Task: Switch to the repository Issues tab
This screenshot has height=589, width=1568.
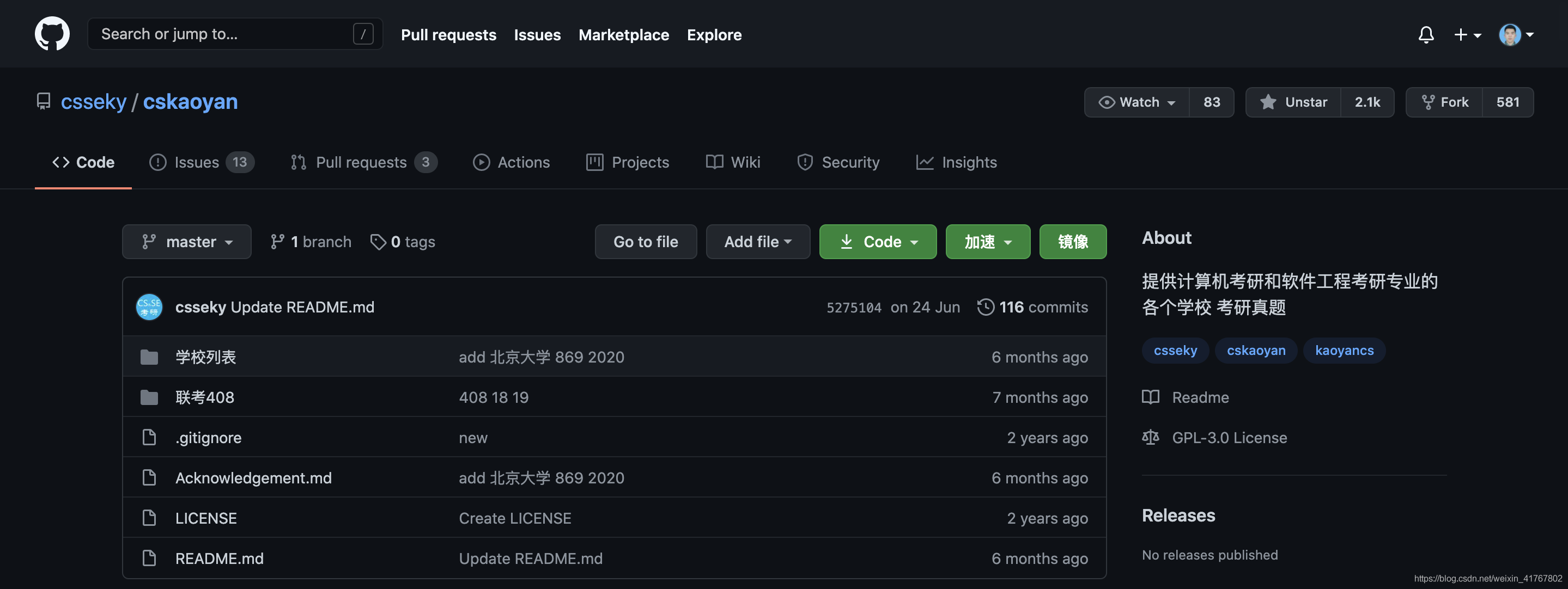Action: [202, 162]
